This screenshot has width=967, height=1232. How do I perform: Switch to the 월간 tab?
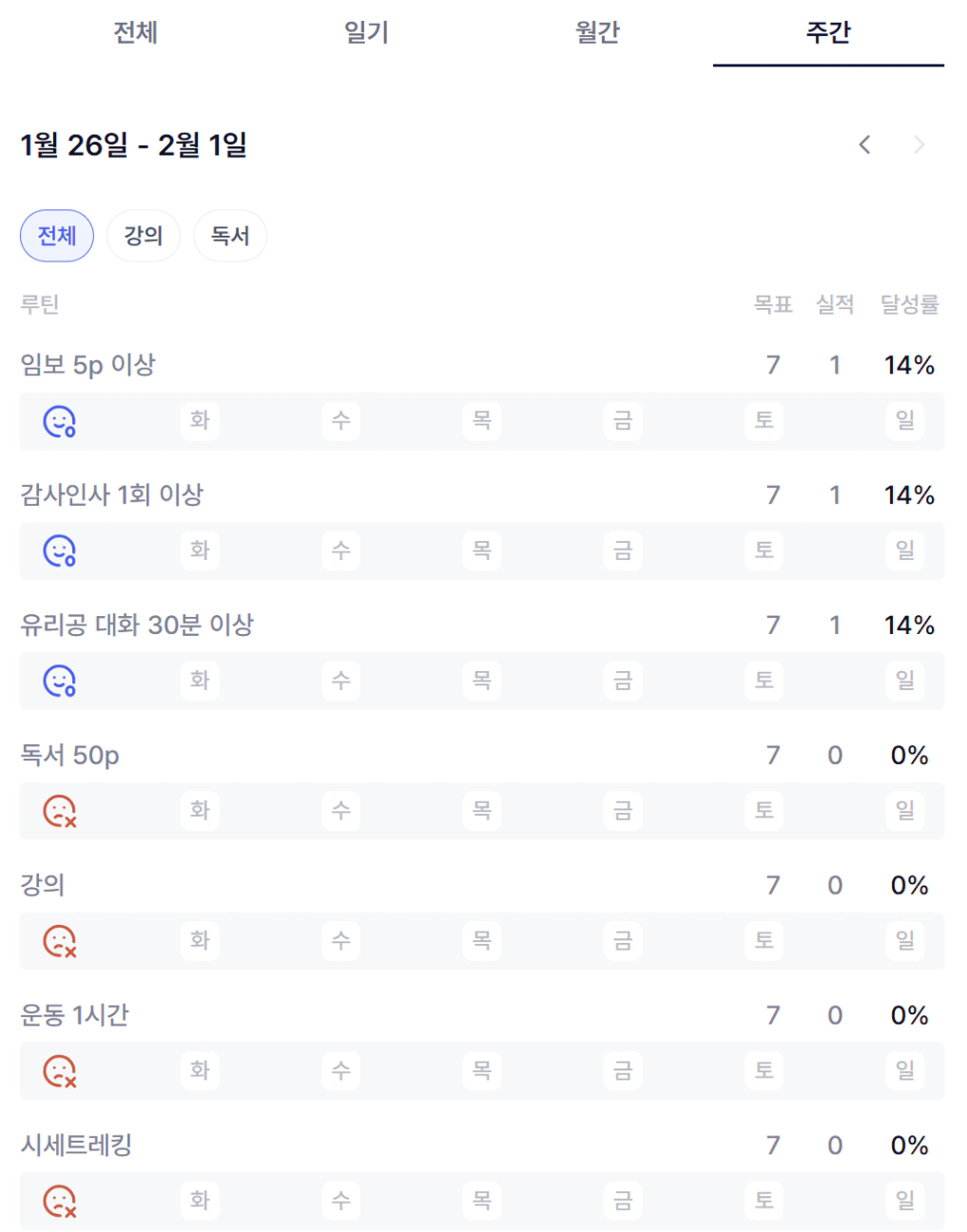(597, 32)
